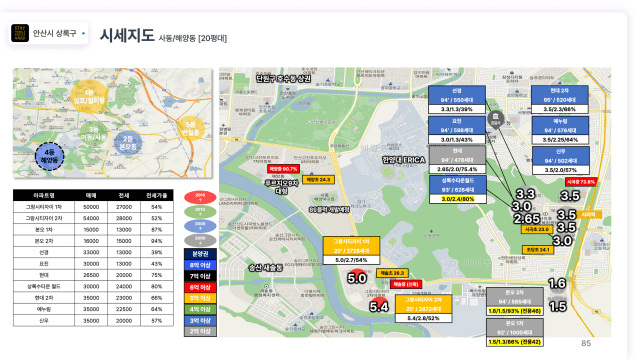640x360 pixels.
Task: Click the 5등 yellow circle on overview map
Action: [190, 129]
